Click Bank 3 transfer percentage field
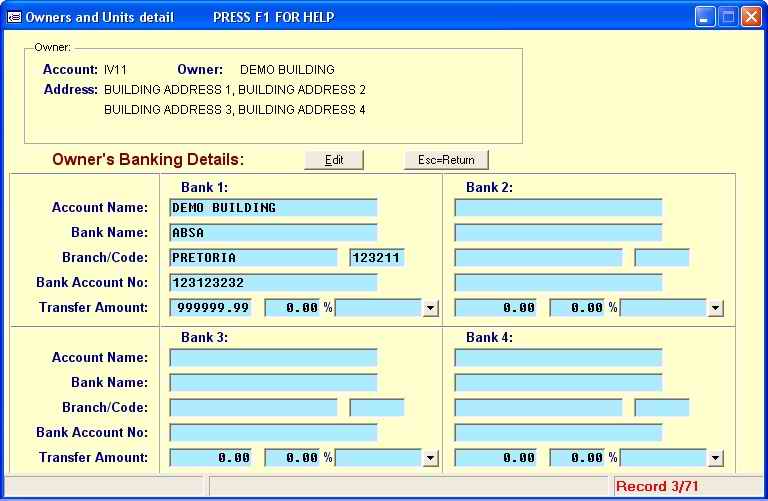Screen dimensions: 768x501 click(x=292, y=458)
